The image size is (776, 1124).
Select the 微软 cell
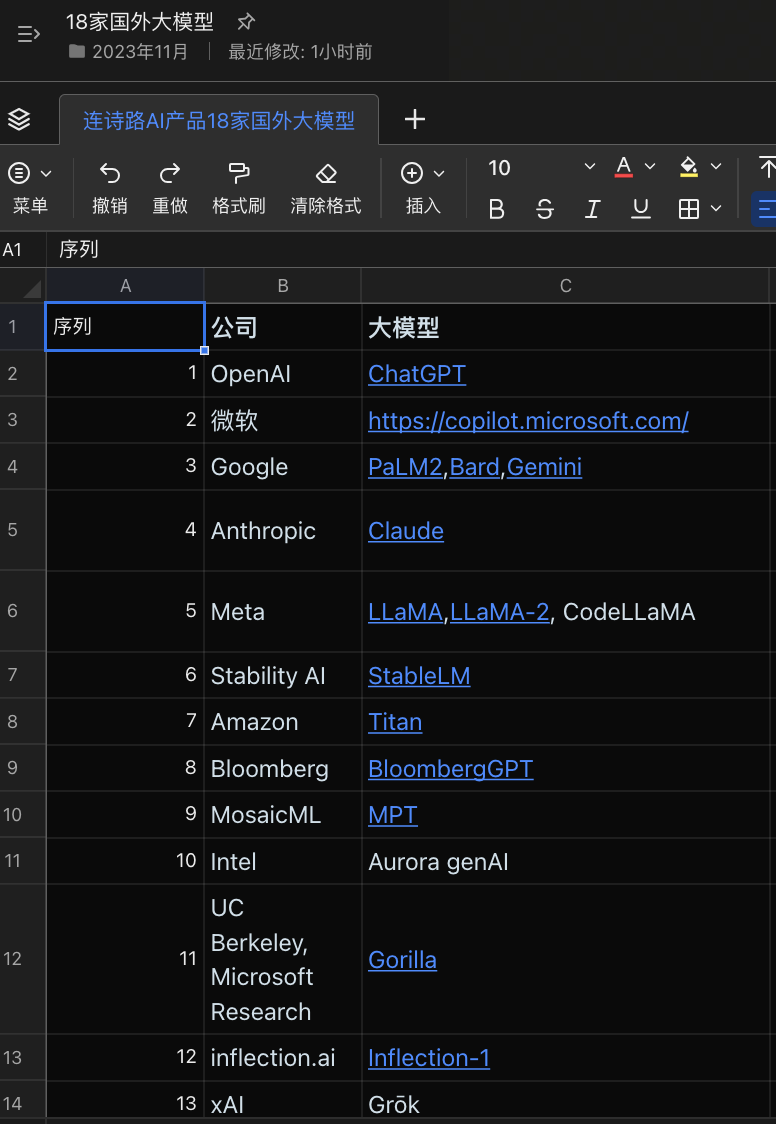pyautogui.click(x=283, y=421)
